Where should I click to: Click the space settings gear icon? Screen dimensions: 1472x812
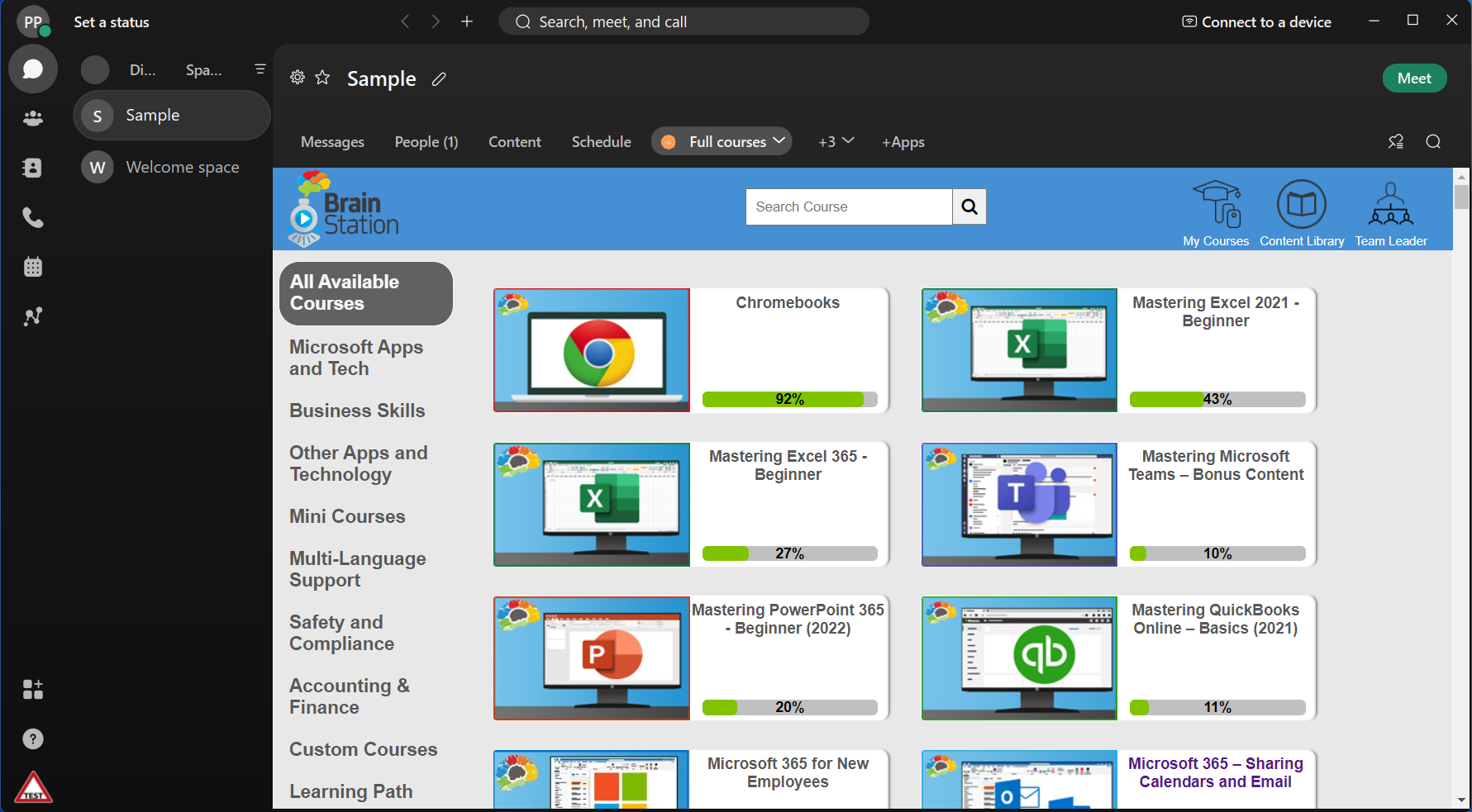pyautogui.click(x=298, y=78)
